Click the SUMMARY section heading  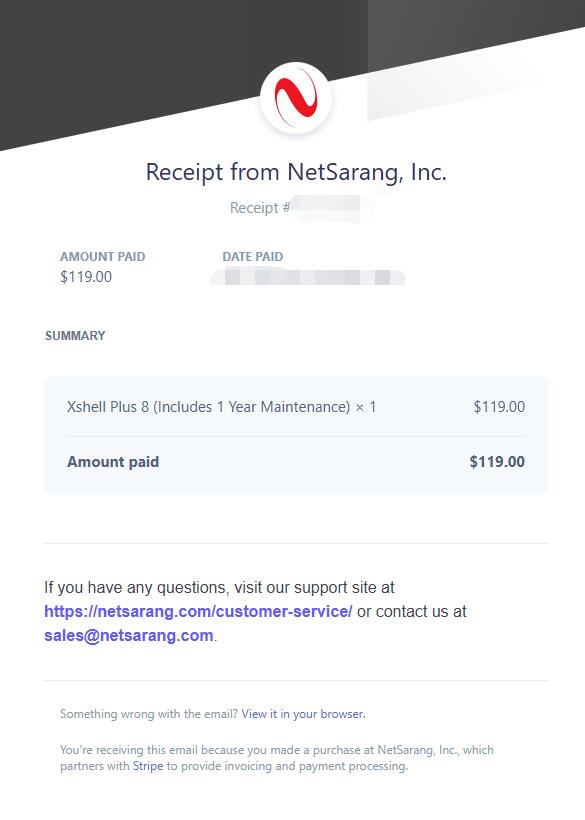[75, 336]
